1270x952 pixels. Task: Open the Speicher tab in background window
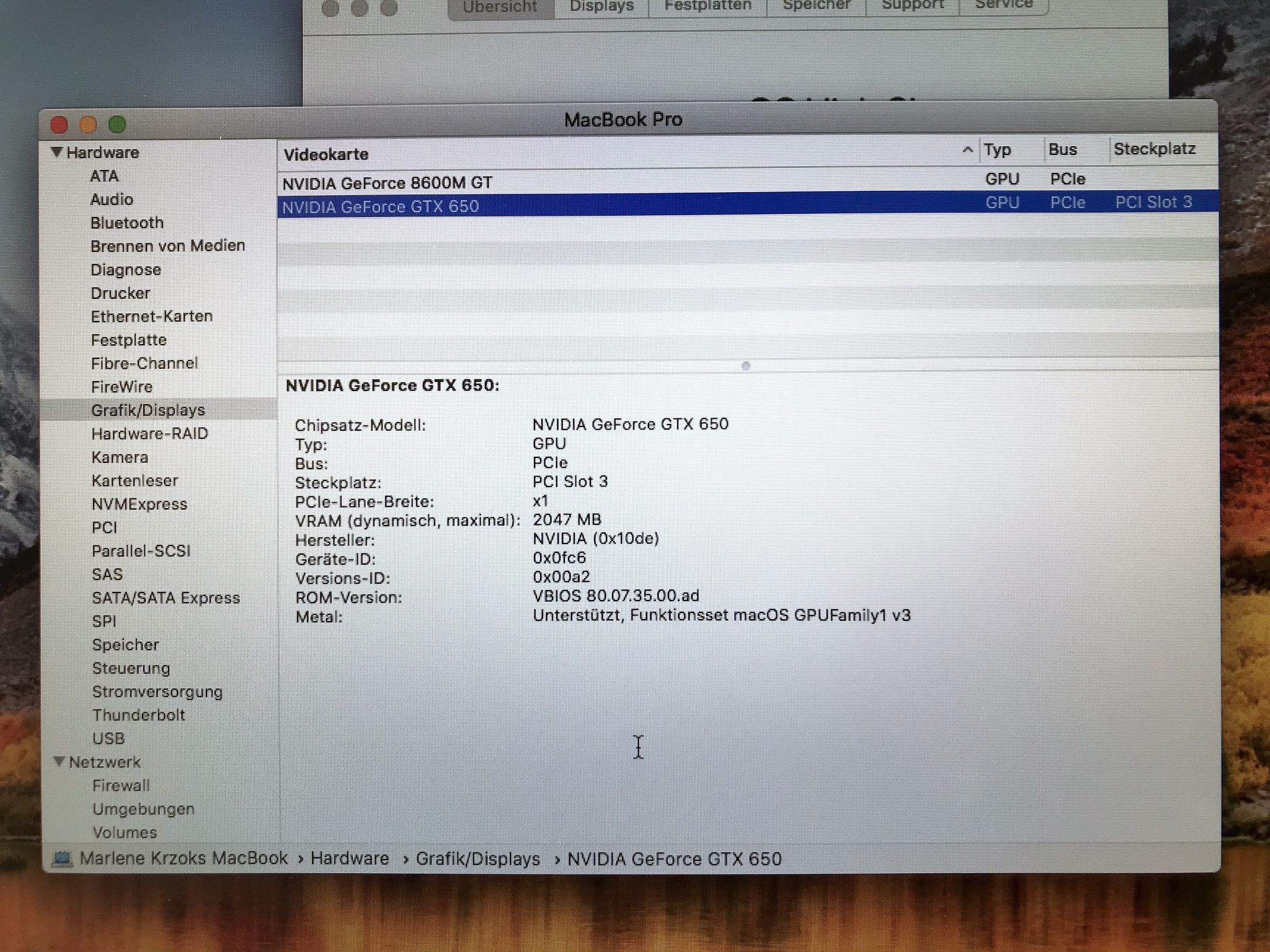(815, 7)
